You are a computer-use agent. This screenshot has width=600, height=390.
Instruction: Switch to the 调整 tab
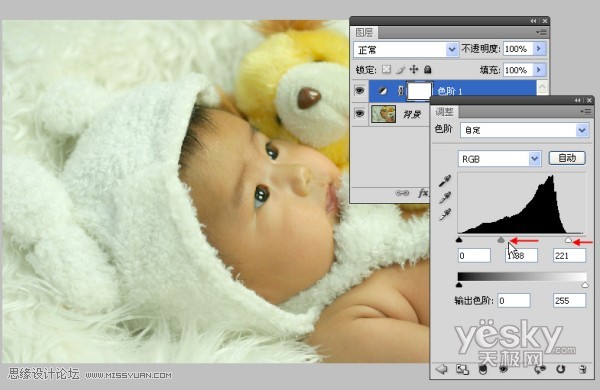445,112
